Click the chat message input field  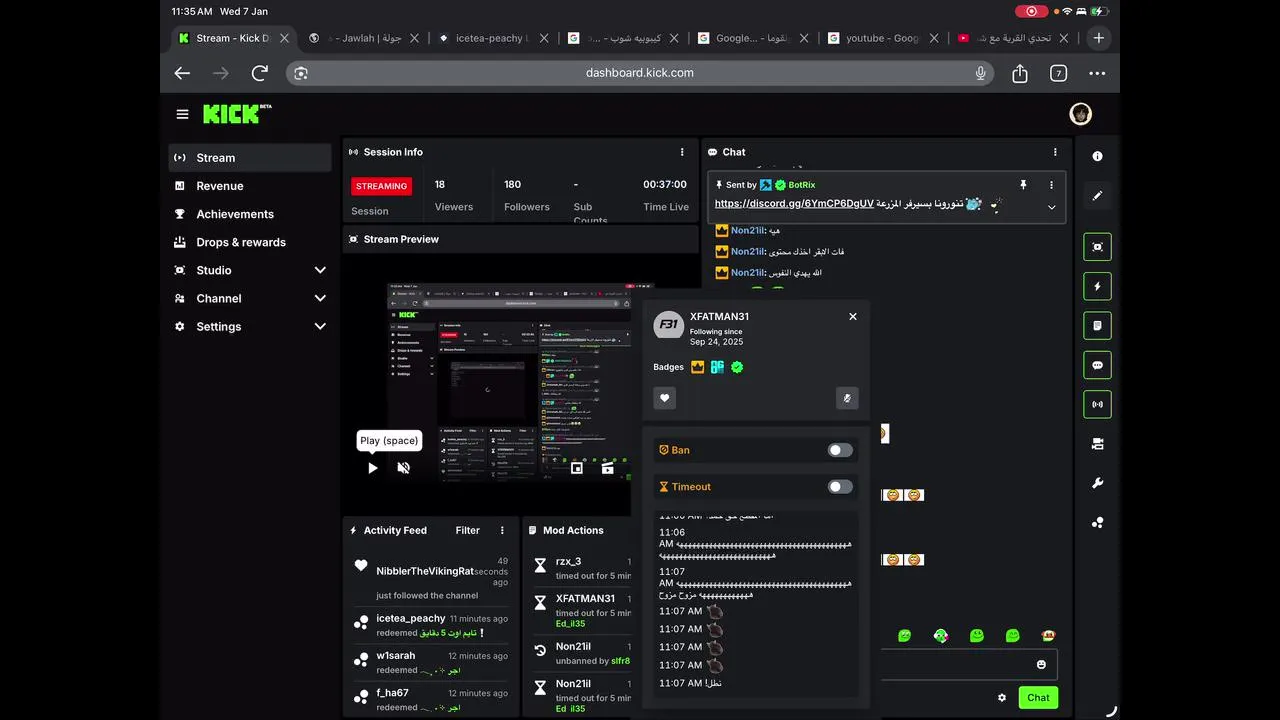[968, 664]
